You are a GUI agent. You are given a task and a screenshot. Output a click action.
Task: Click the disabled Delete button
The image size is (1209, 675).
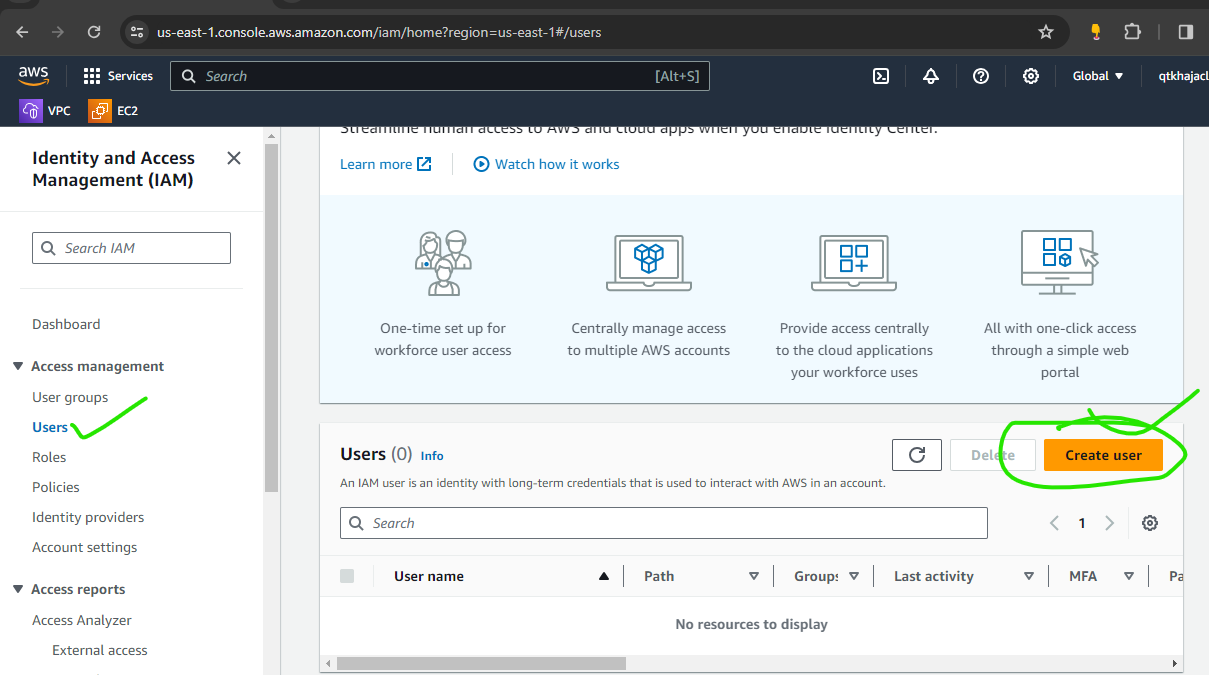pos(993,455)
